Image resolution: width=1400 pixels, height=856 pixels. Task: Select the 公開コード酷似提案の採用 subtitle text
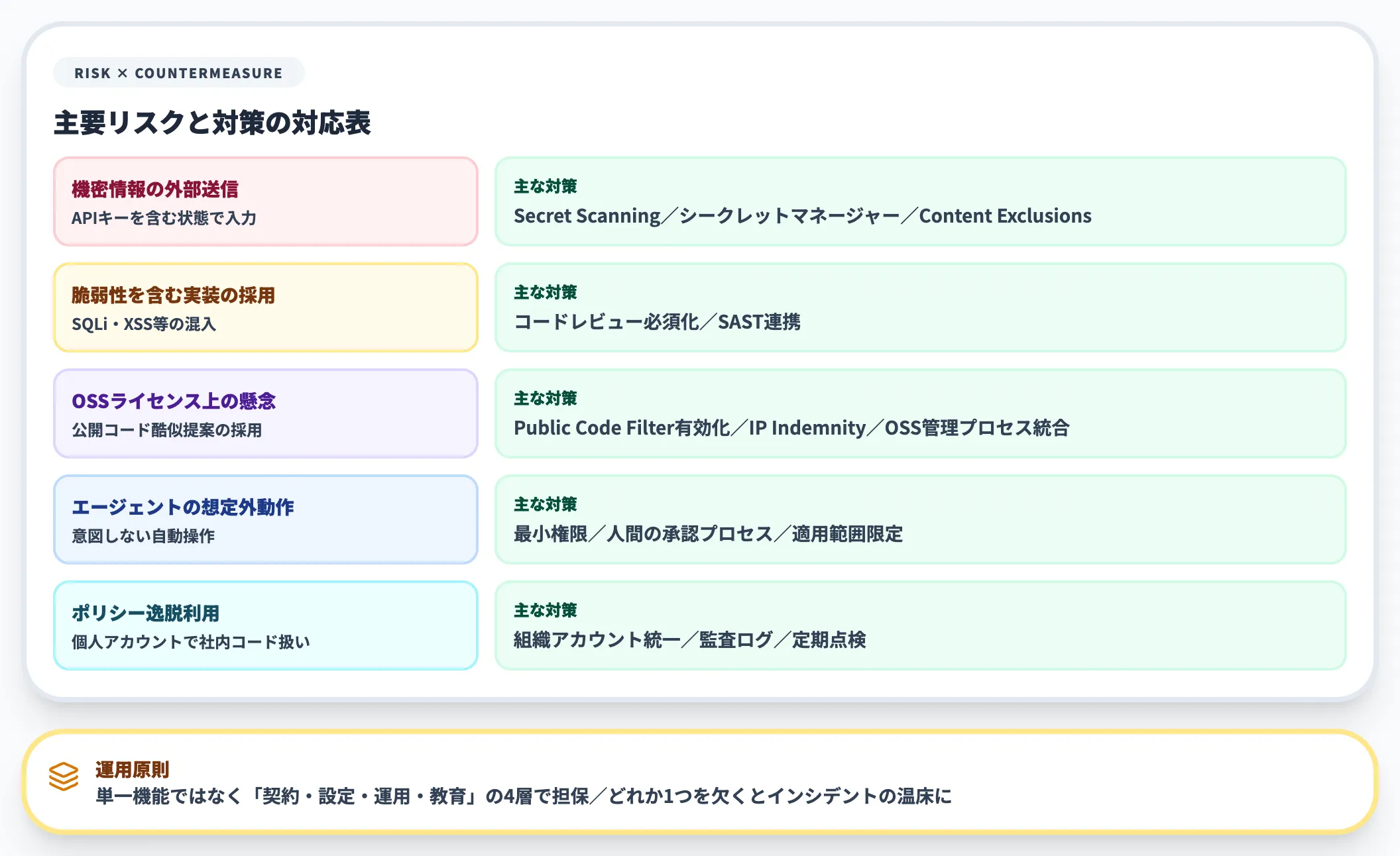pos(166,430)
